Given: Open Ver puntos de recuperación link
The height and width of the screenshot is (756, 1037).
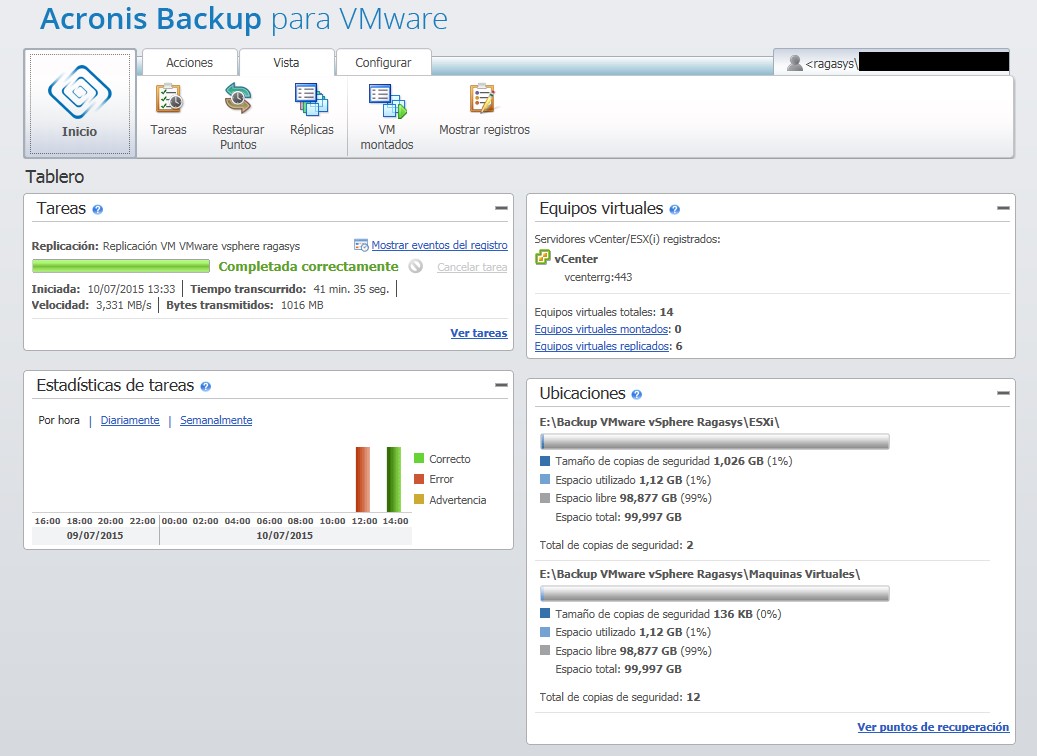Looking at the screenshot, I should (x=933, y=727).
